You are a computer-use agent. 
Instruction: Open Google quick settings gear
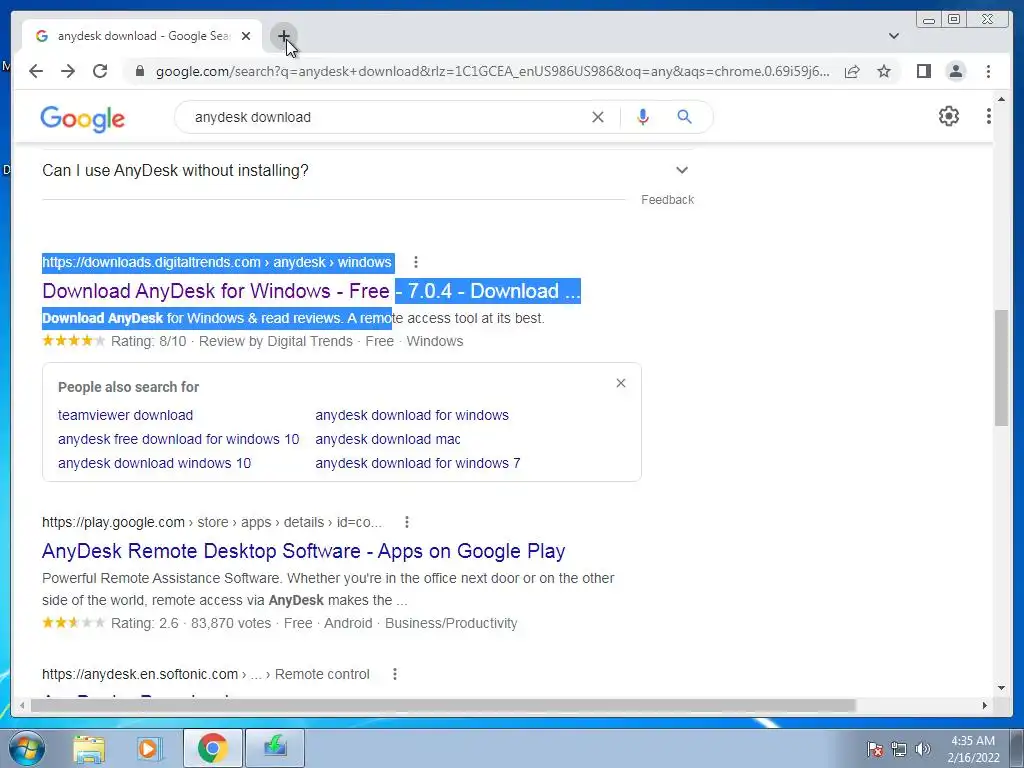click(949, 116)
